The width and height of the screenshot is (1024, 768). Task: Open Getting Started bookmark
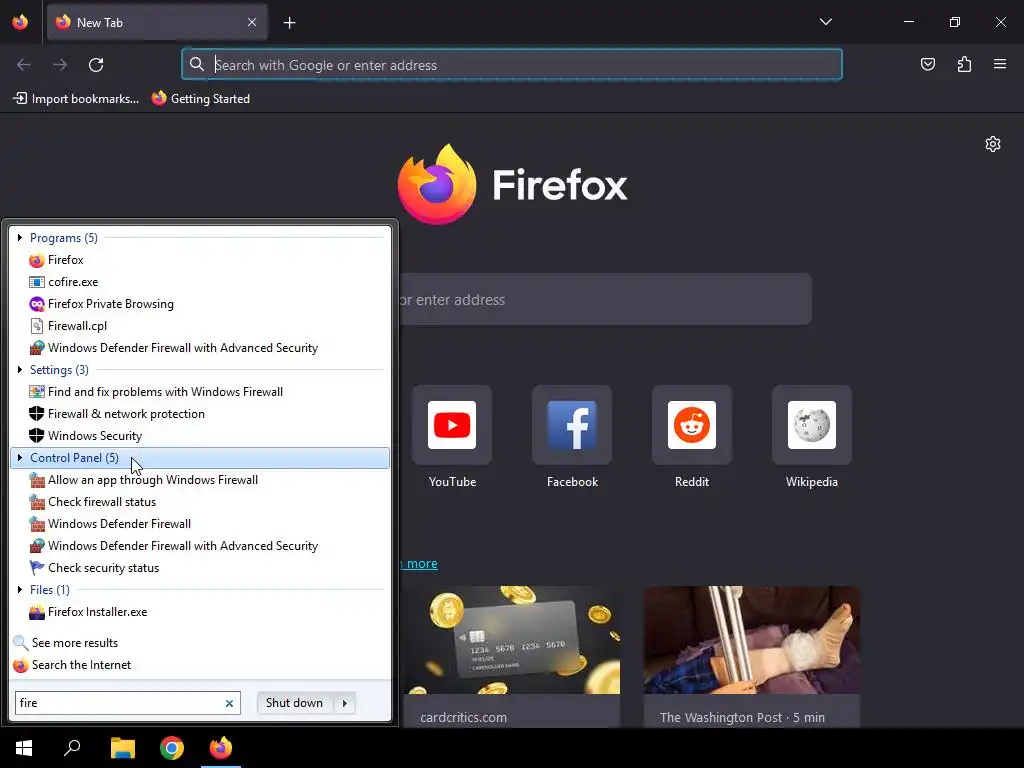[x=201, y=99]
